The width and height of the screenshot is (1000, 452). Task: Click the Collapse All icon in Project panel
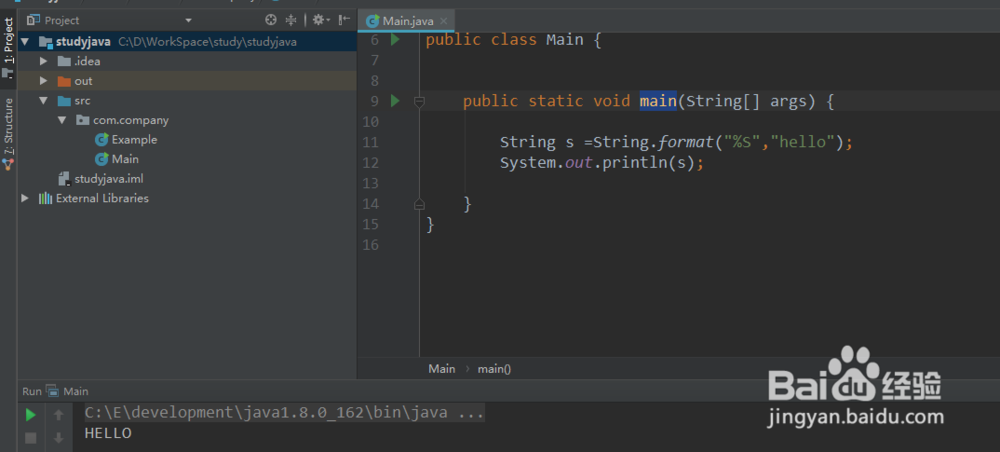(291, 20)
